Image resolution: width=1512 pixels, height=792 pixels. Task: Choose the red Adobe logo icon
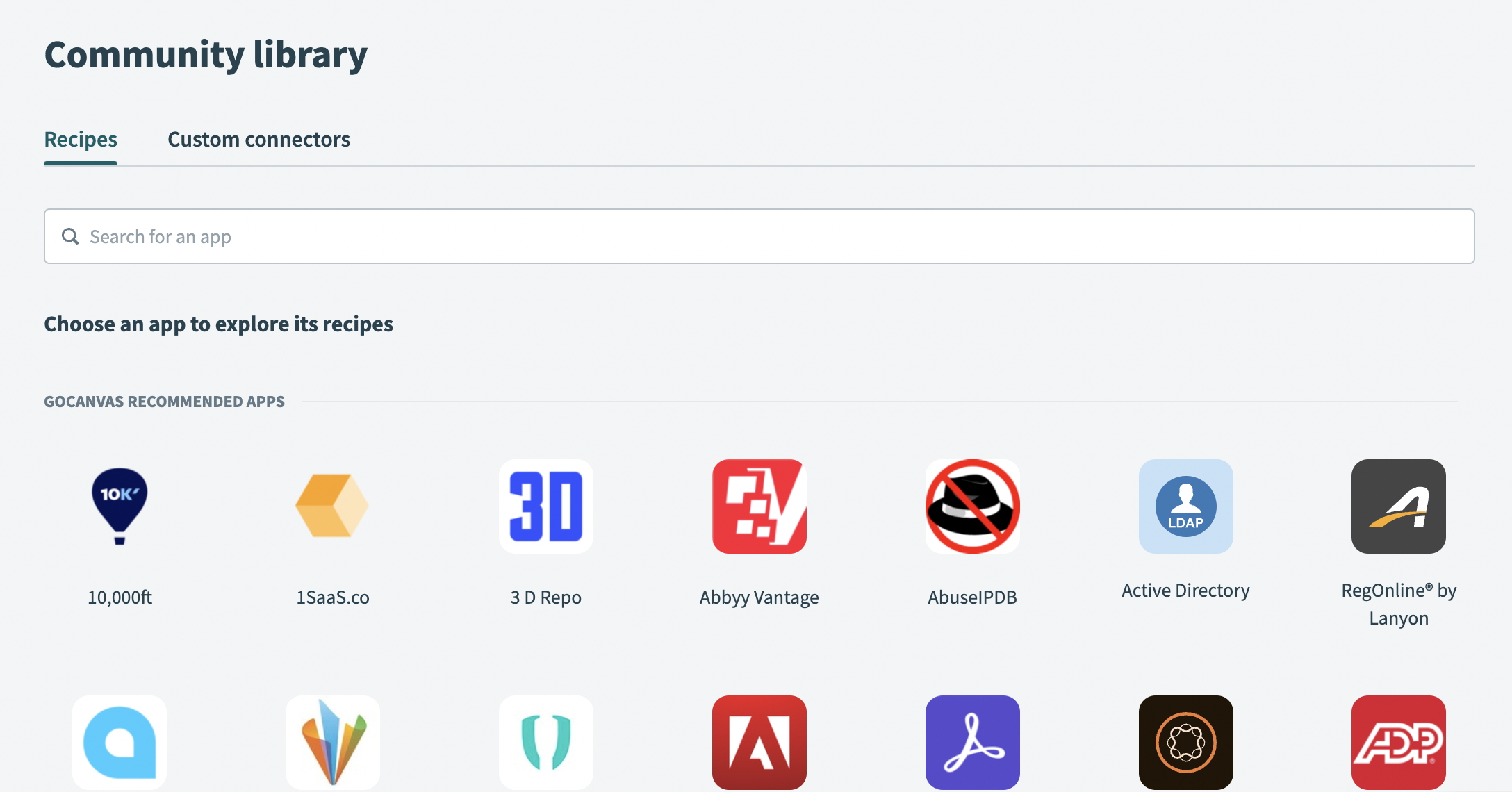pyautogui.click(x=759, y=743)
